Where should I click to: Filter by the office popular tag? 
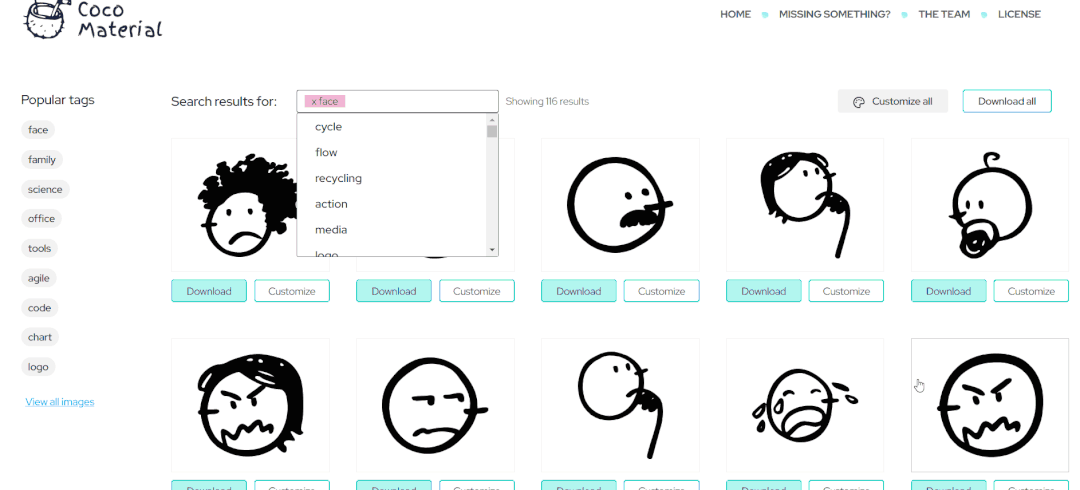coord(41,218)
